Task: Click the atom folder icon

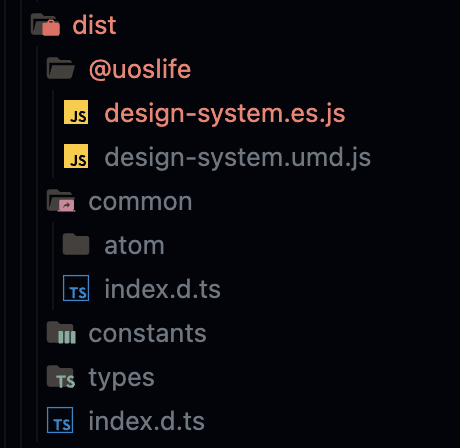Action: pos(76,244)
